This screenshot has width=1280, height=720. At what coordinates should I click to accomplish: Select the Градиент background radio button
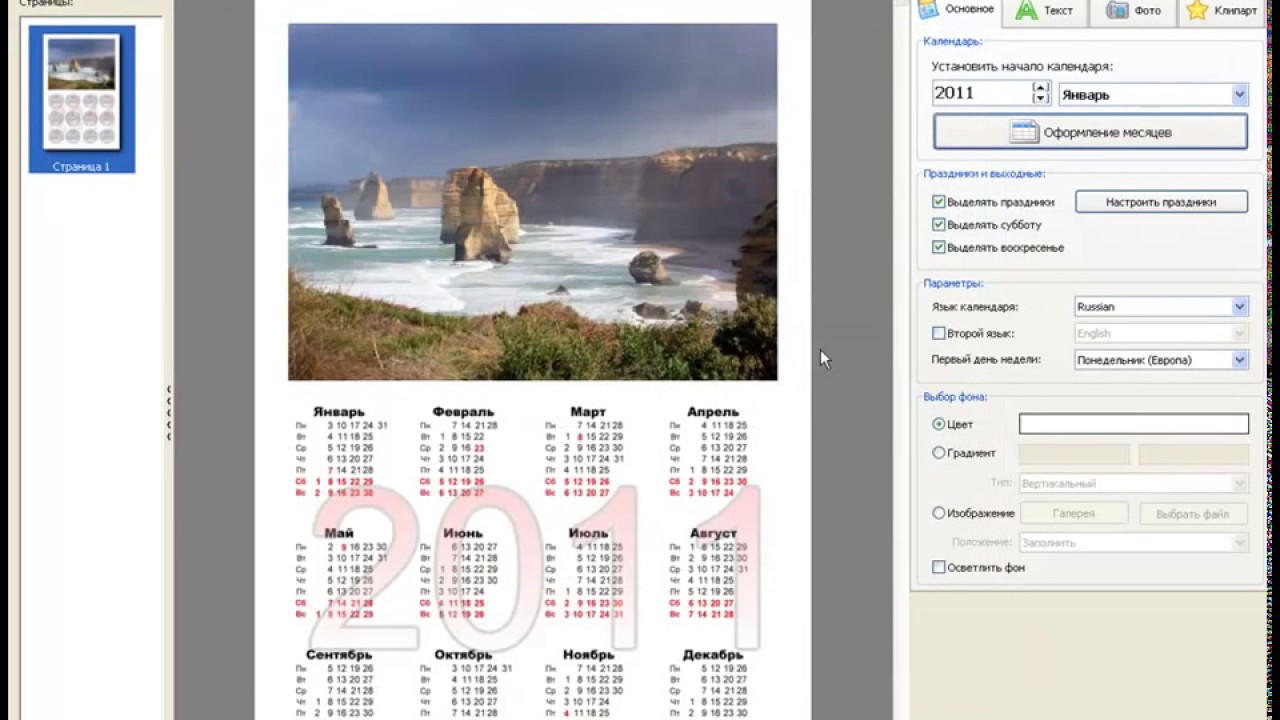(938, 453)
